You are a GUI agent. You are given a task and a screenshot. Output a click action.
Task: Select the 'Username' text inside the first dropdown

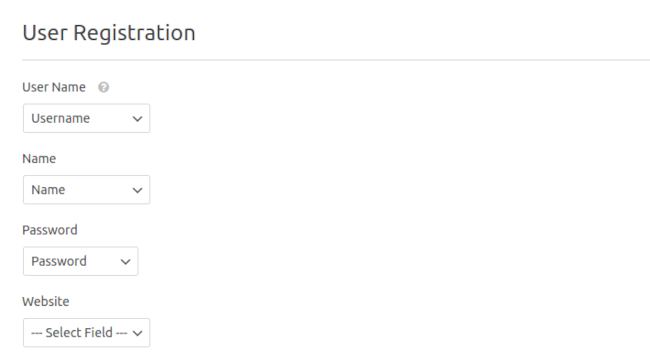61,119
